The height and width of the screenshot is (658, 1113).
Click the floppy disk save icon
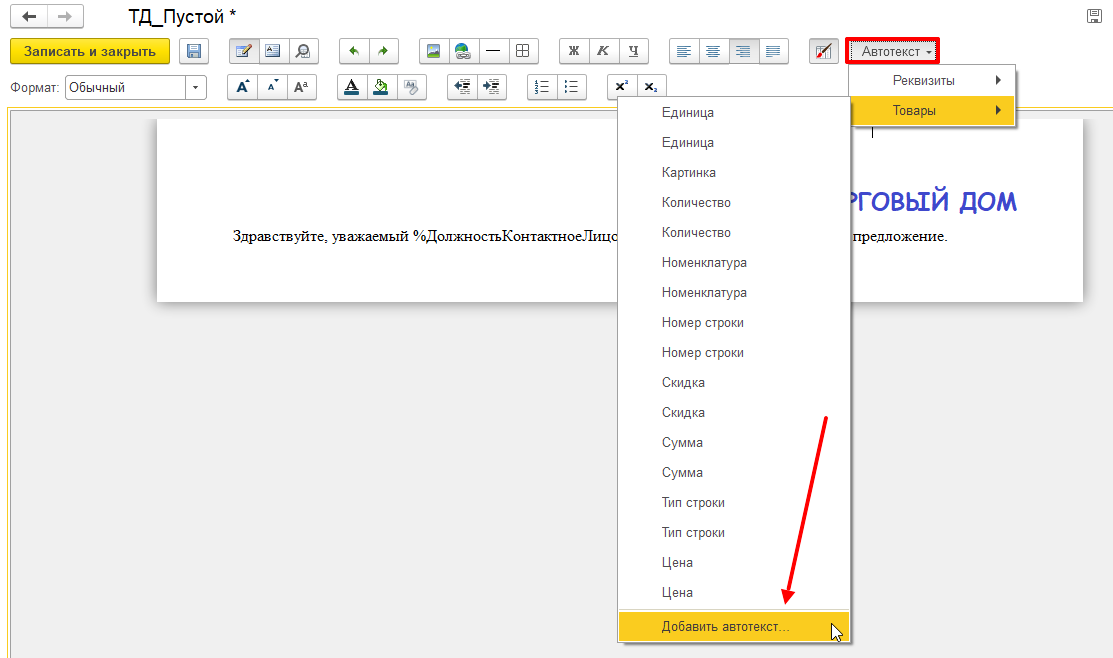pos(193,51)
